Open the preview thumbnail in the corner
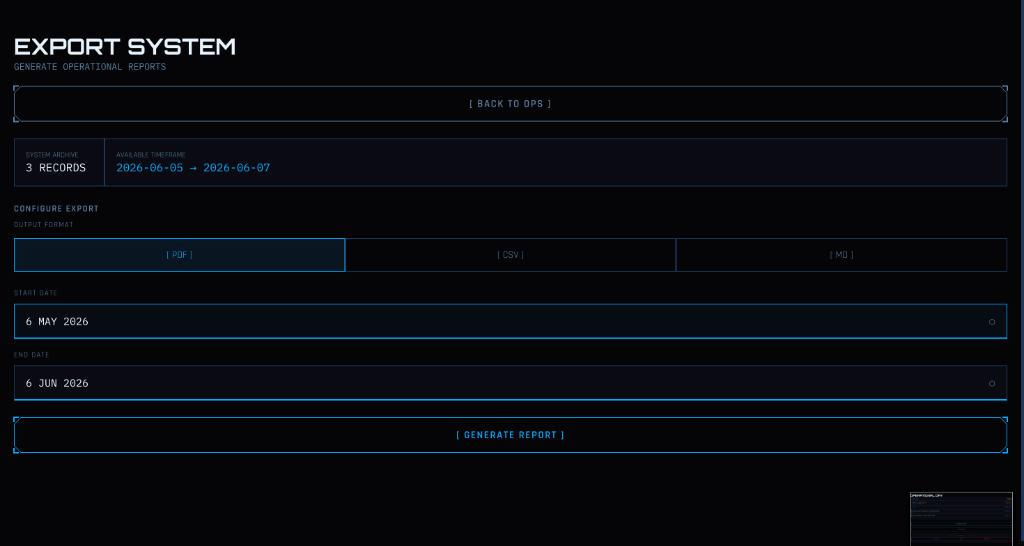This screenshot has height=546, width=1024. (961, 519)
